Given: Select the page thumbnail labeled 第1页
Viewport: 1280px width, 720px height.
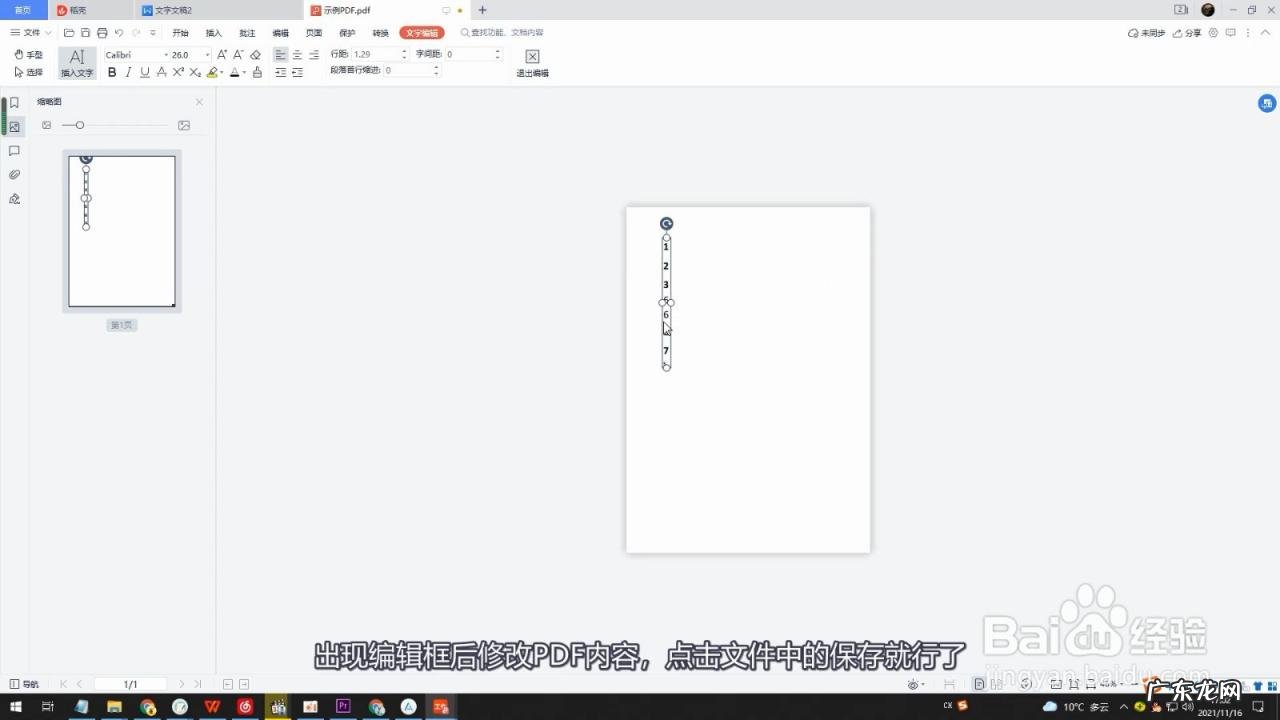Looking at the screenshot, I should [x=121, y=231].
